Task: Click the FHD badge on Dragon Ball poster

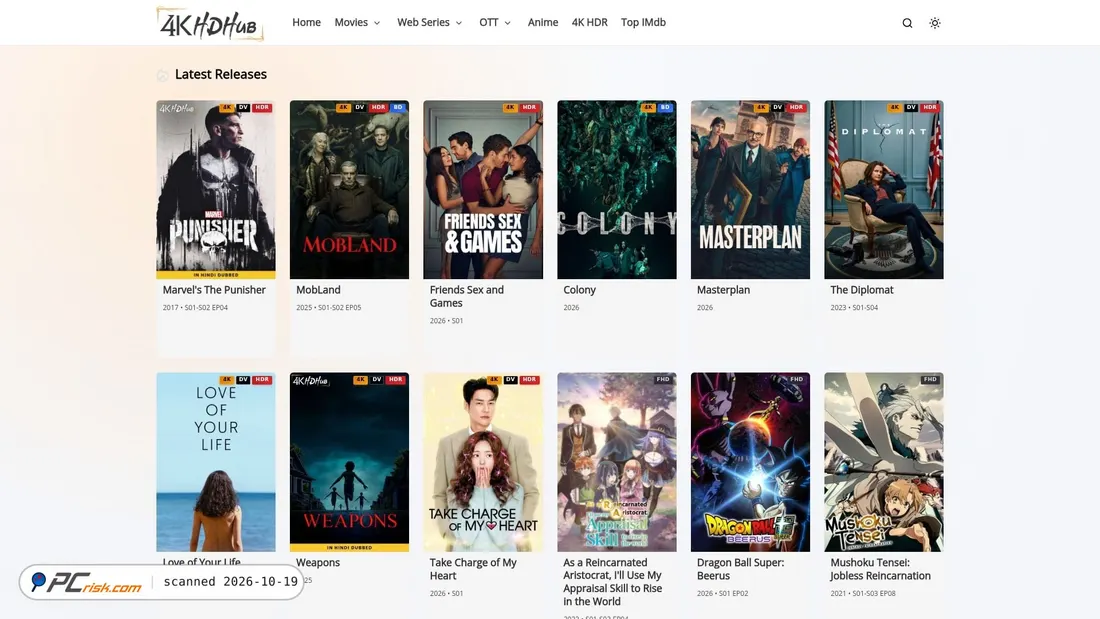Action: point(796,380)
